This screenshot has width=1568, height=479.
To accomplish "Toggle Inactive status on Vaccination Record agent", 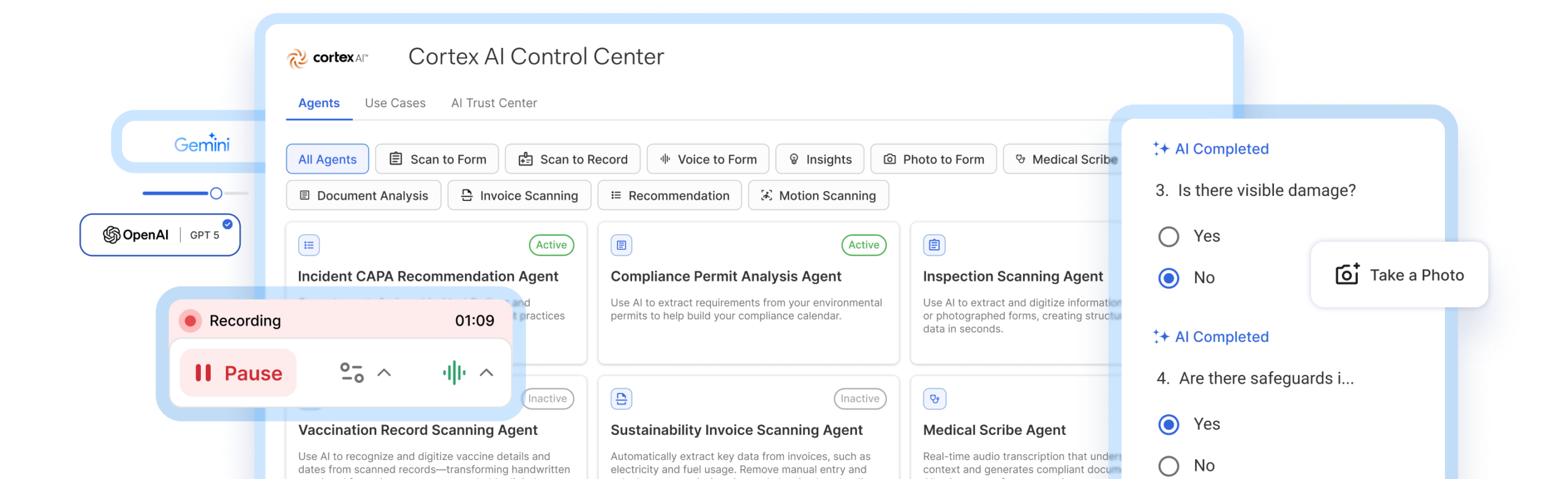I will pos(548,399).
